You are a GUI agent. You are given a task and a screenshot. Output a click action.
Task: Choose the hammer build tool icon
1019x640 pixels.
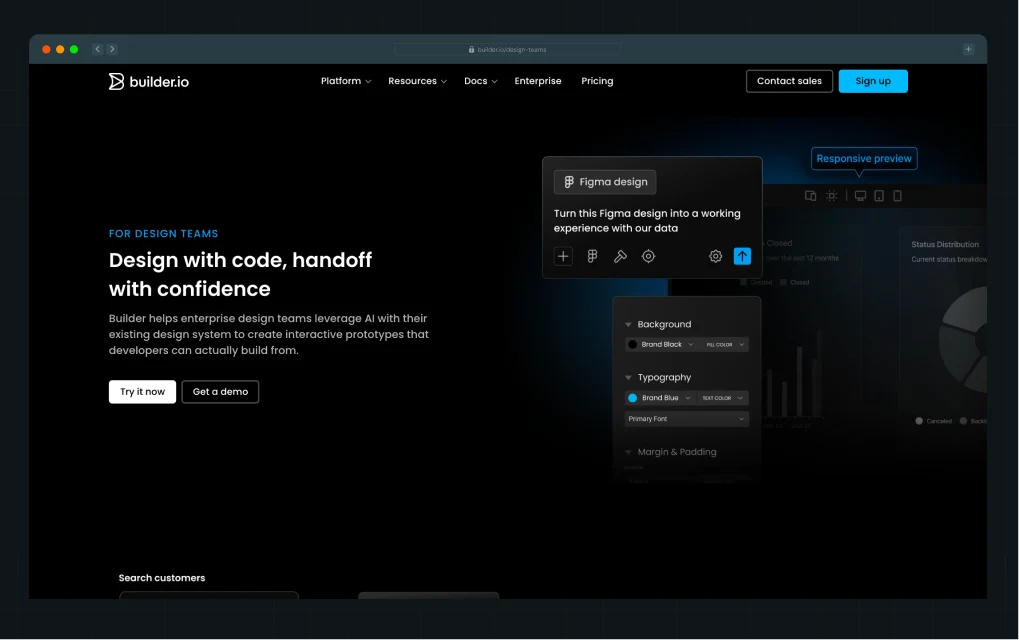(x=620, y=256)
